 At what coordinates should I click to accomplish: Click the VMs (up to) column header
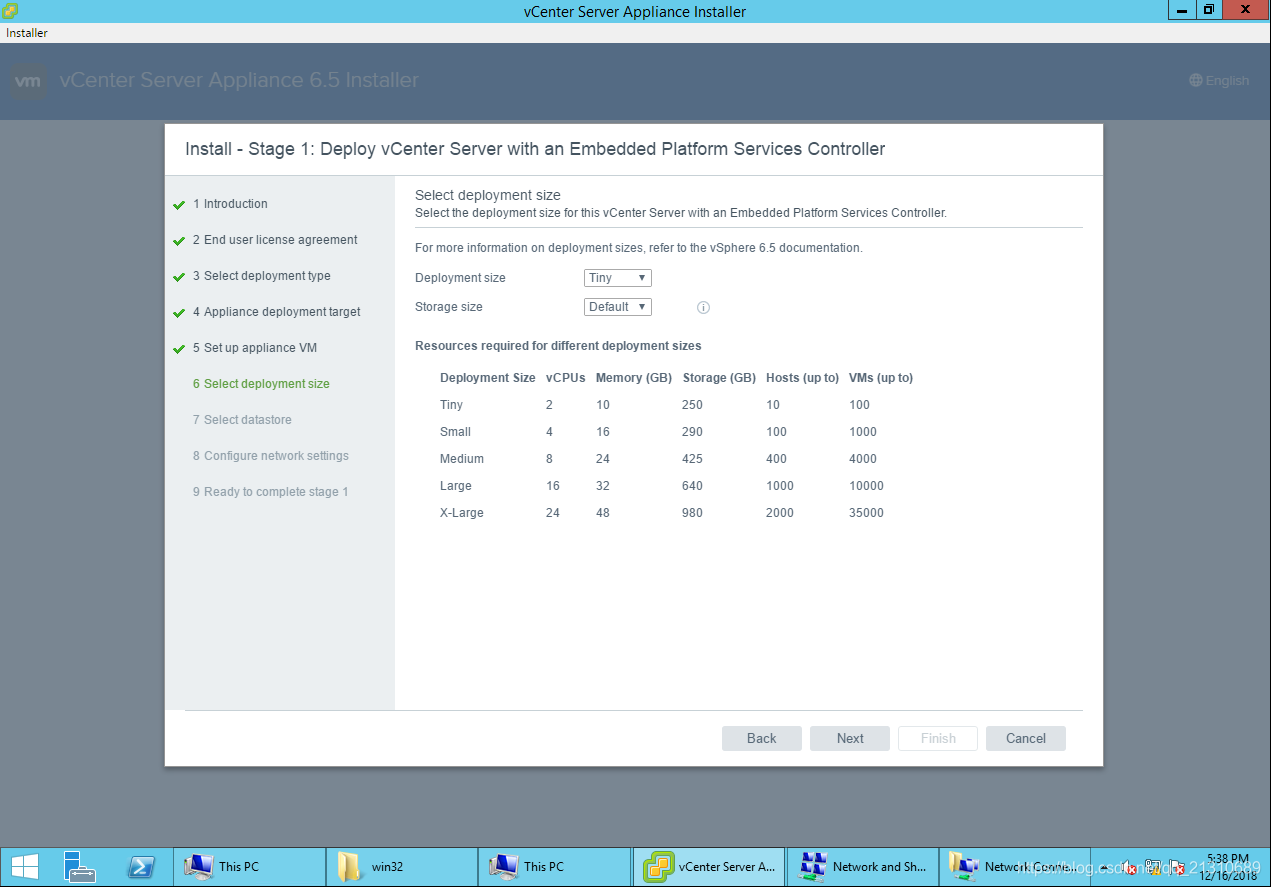coord(881,378)
